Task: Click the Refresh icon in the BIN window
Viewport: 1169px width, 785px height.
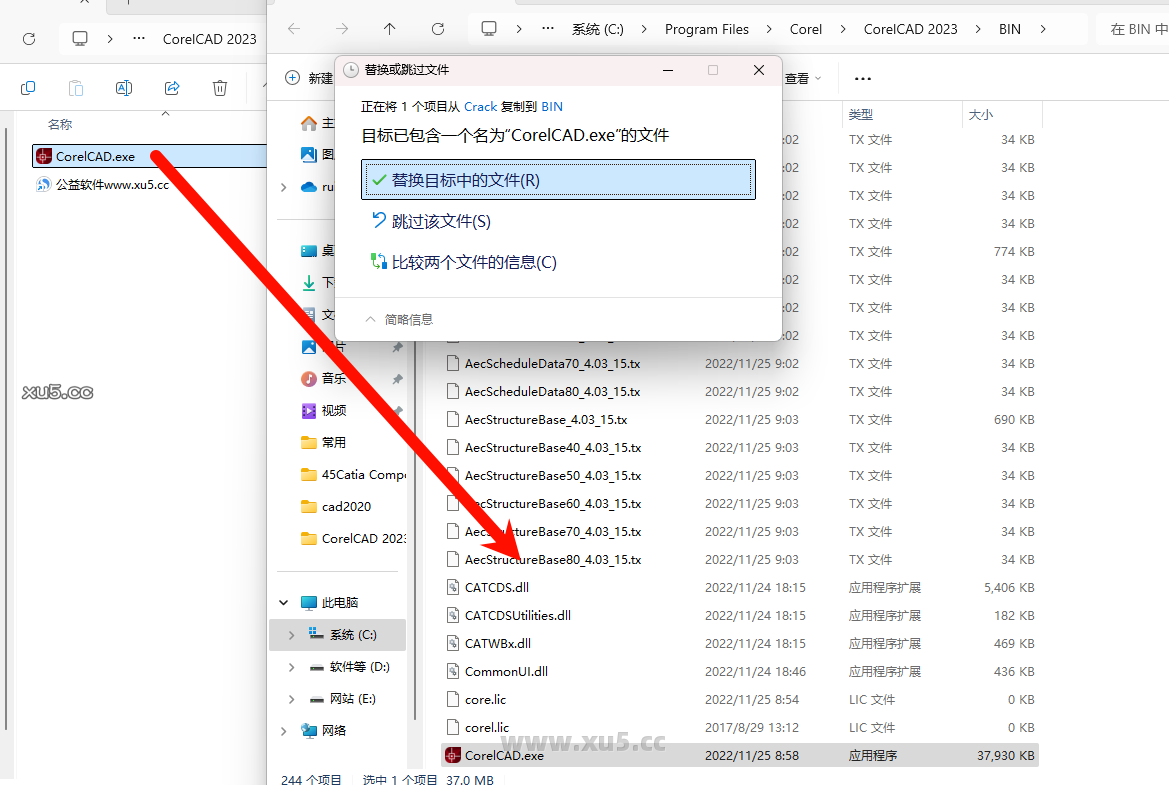Action: [437, 29]
